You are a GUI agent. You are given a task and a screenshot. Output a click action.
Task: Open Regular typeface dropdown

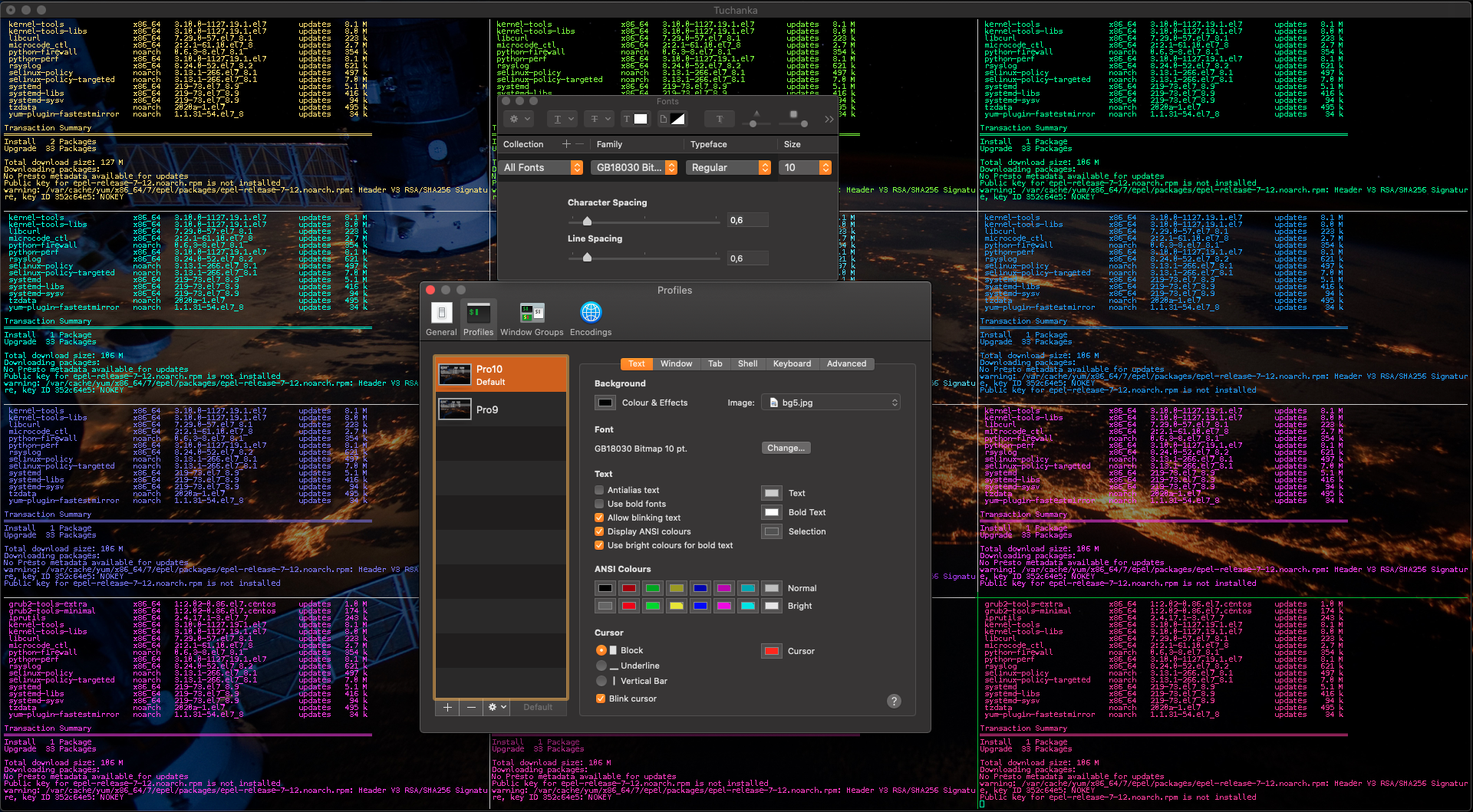tap(729, 167)
